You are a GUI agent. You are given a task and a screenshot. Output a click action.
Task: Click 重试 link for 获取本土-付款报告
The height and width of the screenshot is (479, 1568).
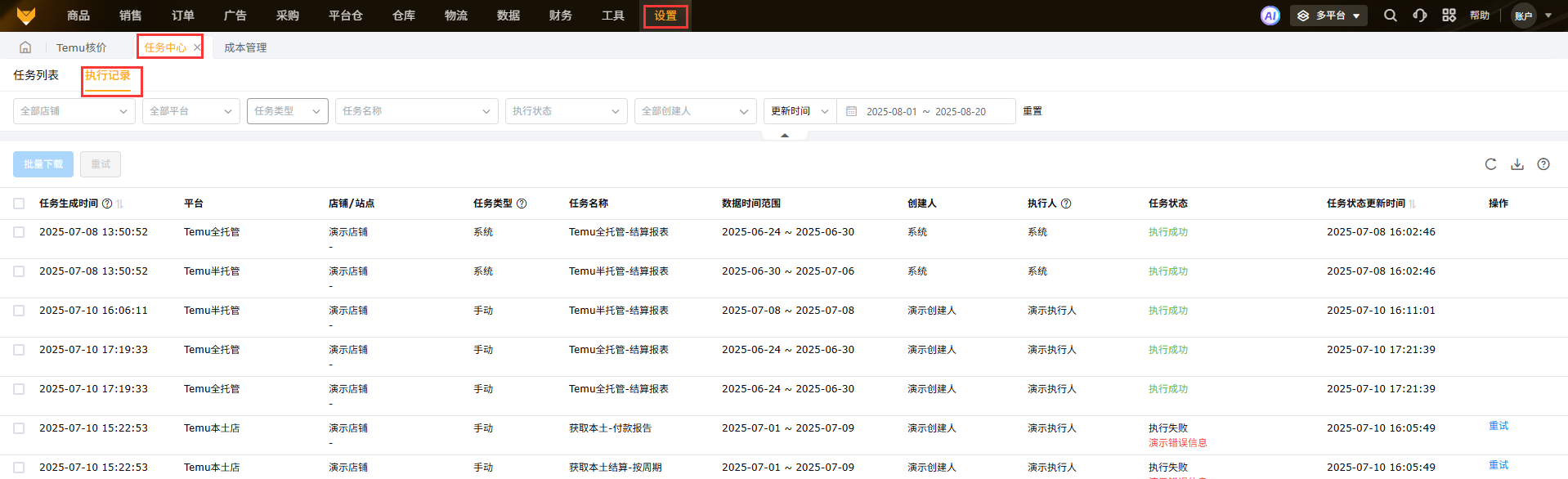coord(1498,426)
